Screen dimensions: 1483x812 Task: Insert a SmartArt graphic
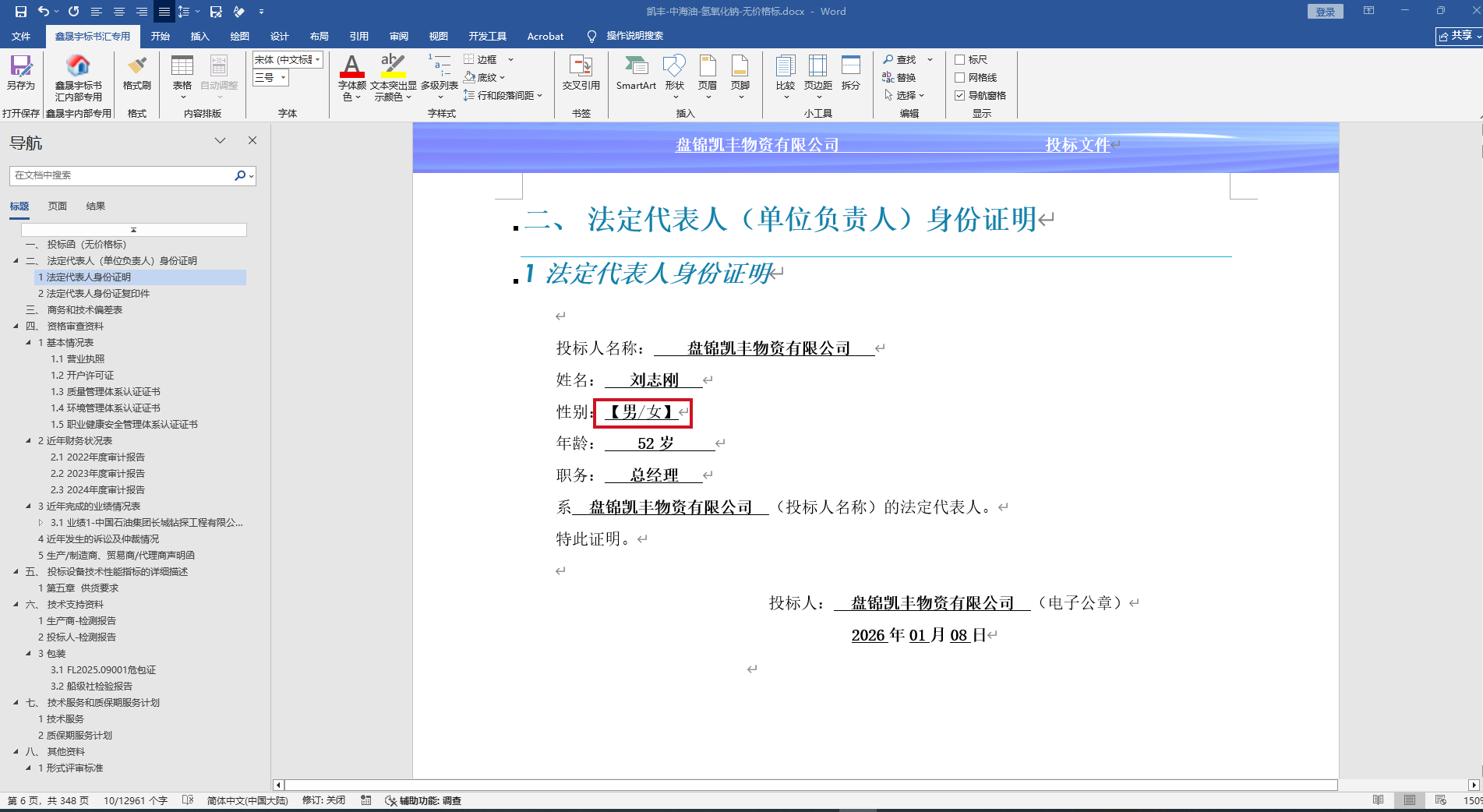point(636,72)
